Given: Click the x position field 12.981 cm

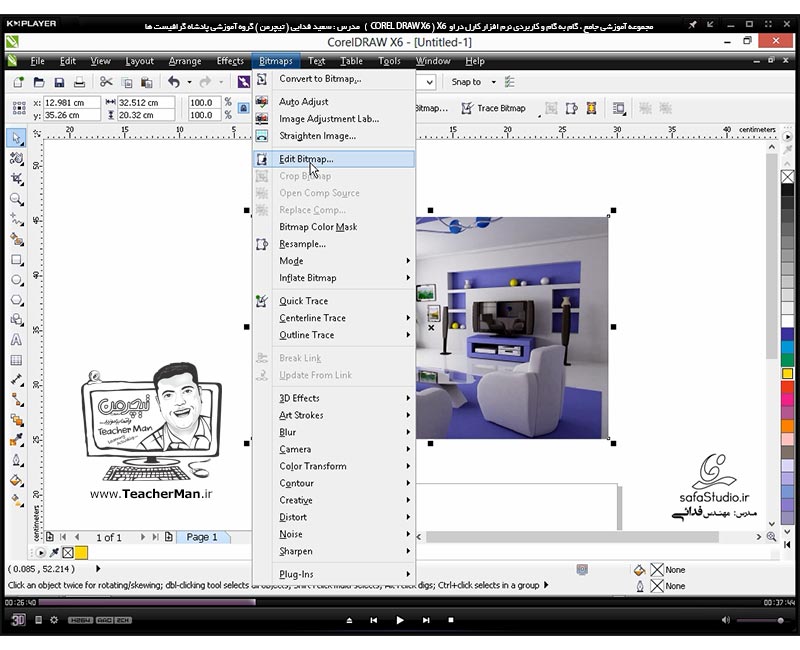Looking at the screenshot, I should tap(71, 103).
